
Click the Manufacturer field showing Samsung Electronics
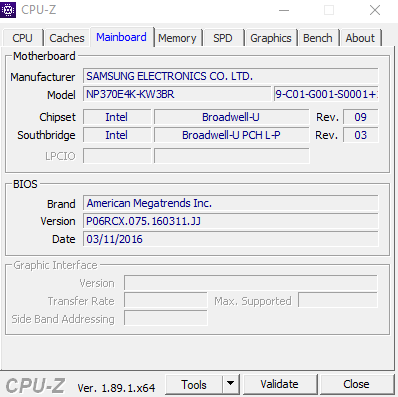pos(231,76)
